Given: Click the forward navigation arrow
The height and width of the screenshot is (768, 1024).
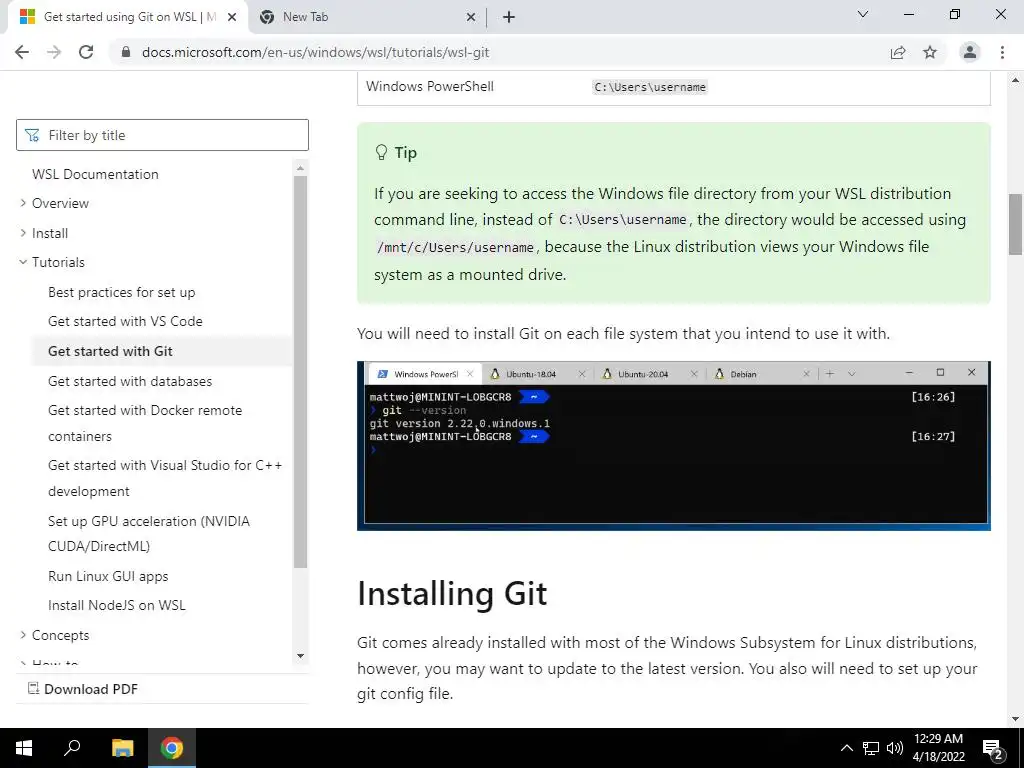Looking at the screenshot, I should pos(54,52).
